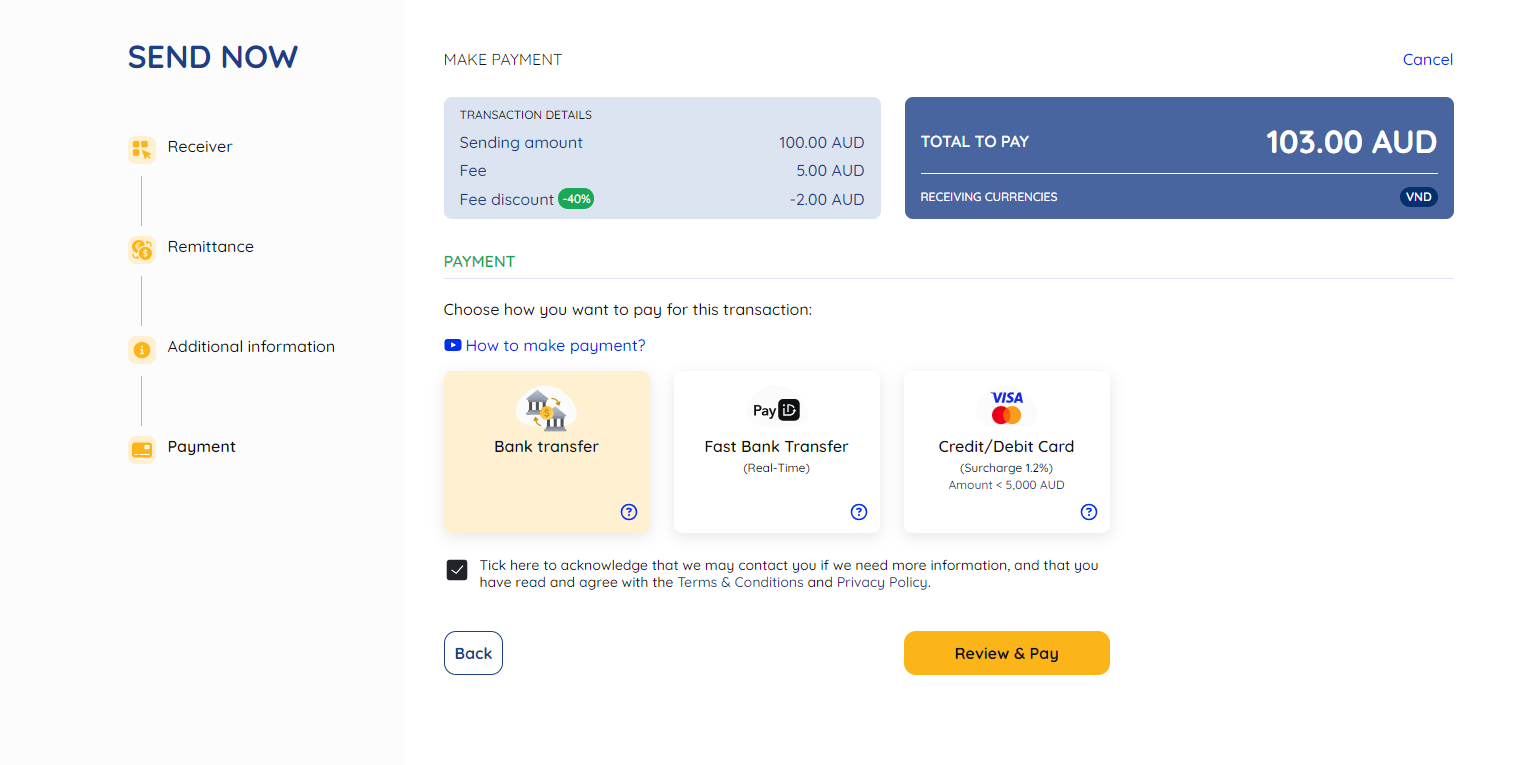Click the VND receiving currency badge

(x=1418, y=196)
